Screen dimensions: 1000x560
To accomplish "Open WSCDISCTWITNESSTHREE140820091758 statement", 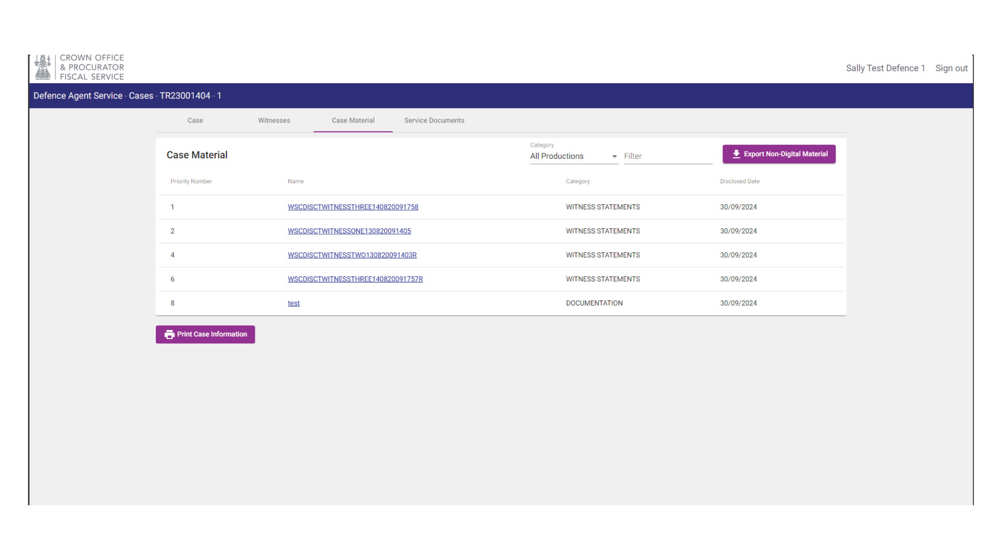I will pos(353,207).
